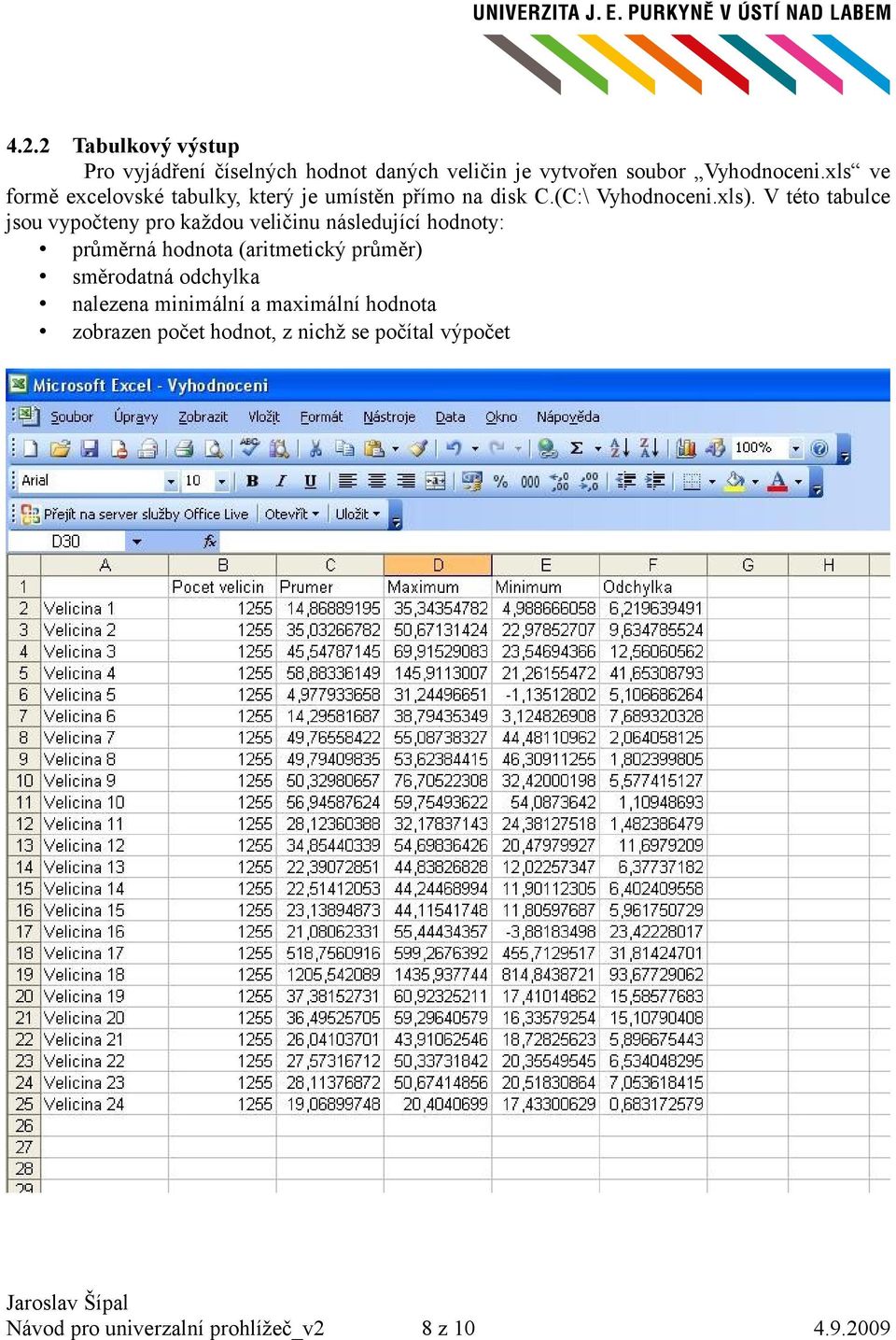Expand the Name Box dropdown arrow
The image size is (896, 1340).
point(137,542)
